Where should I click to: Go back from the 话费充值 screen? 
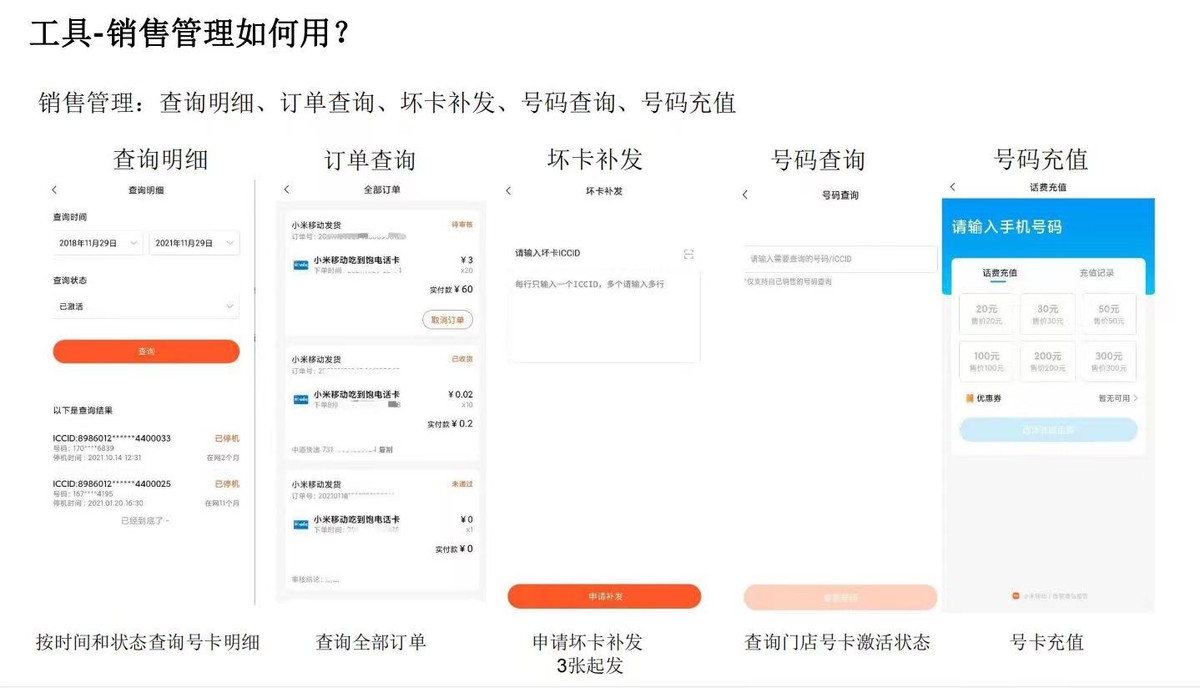click(953, 187)
